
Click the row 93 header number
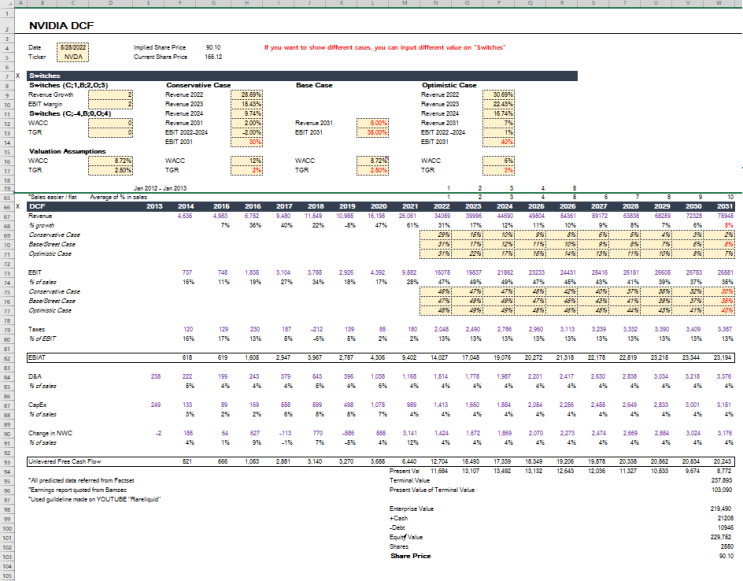point(7,462)
